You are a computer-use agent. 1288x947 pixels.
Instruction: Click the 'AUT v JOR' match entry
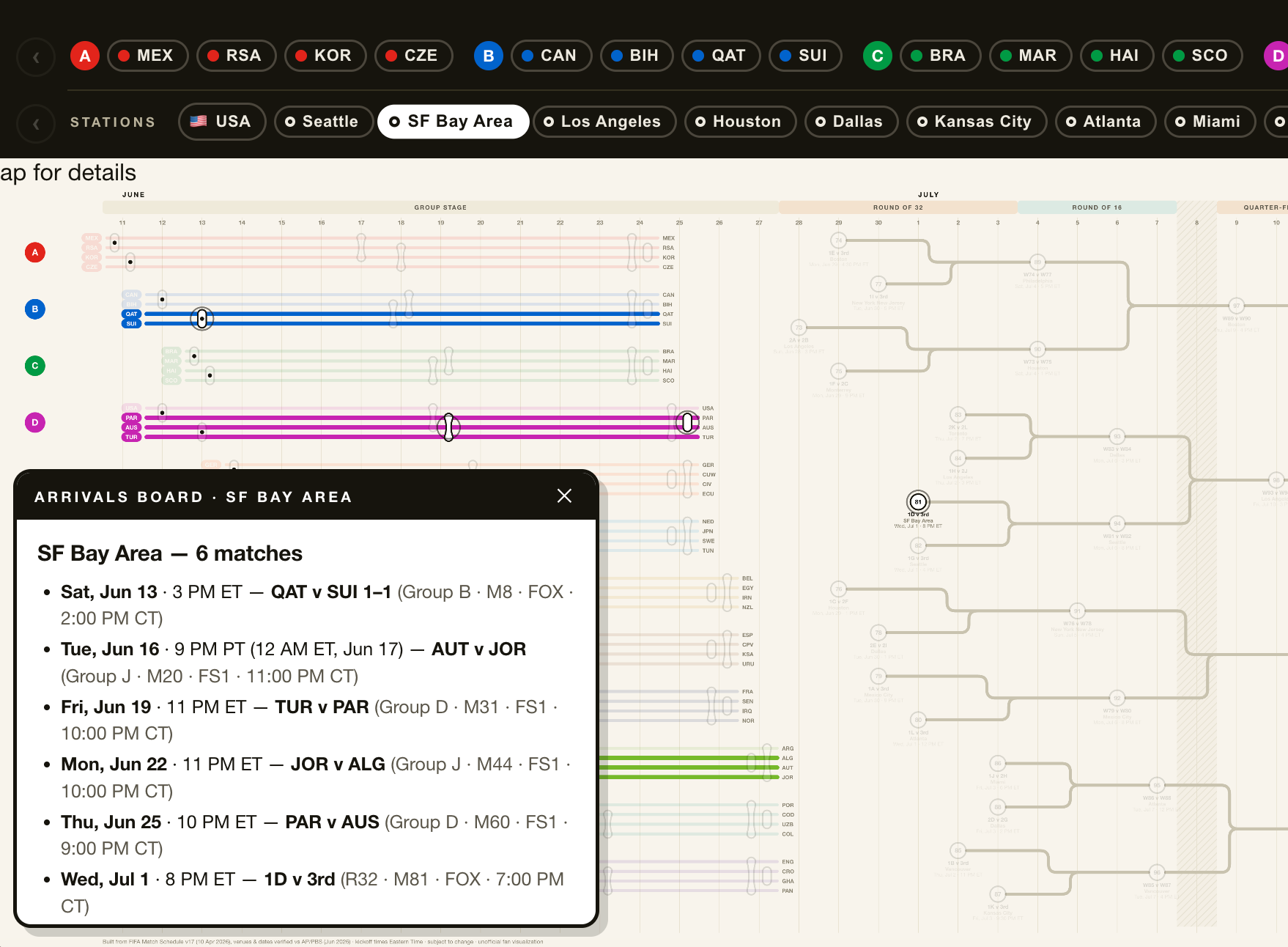(478, 649)
